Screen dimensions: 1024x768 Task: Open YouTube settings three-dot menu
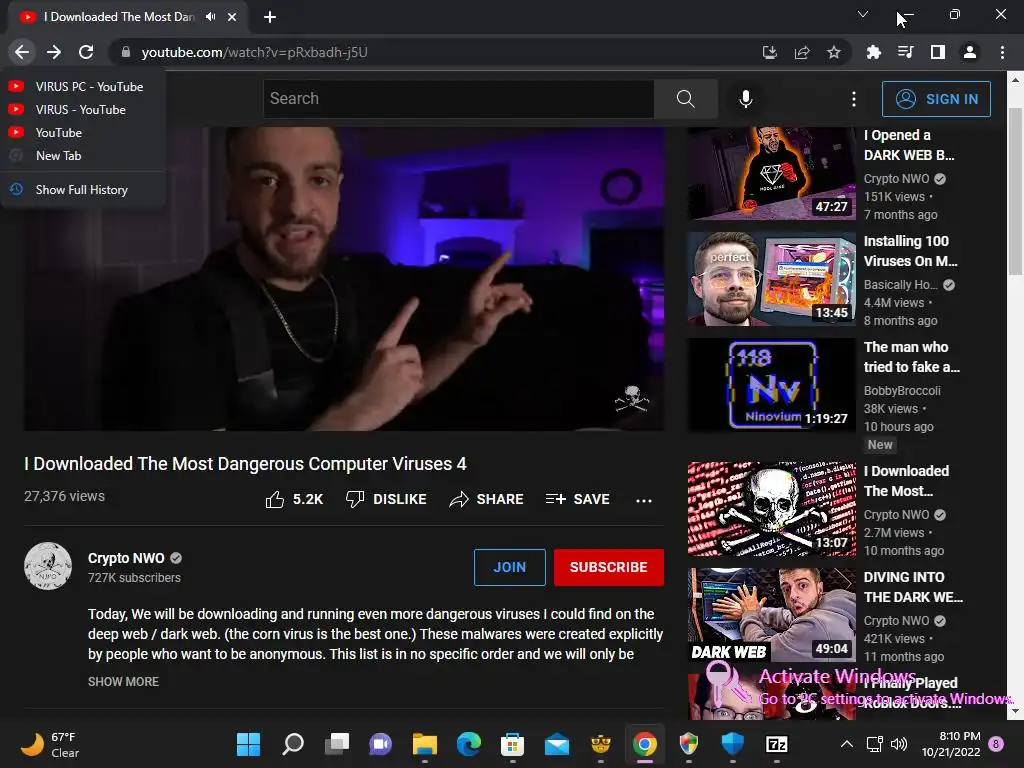pos(854,99)
